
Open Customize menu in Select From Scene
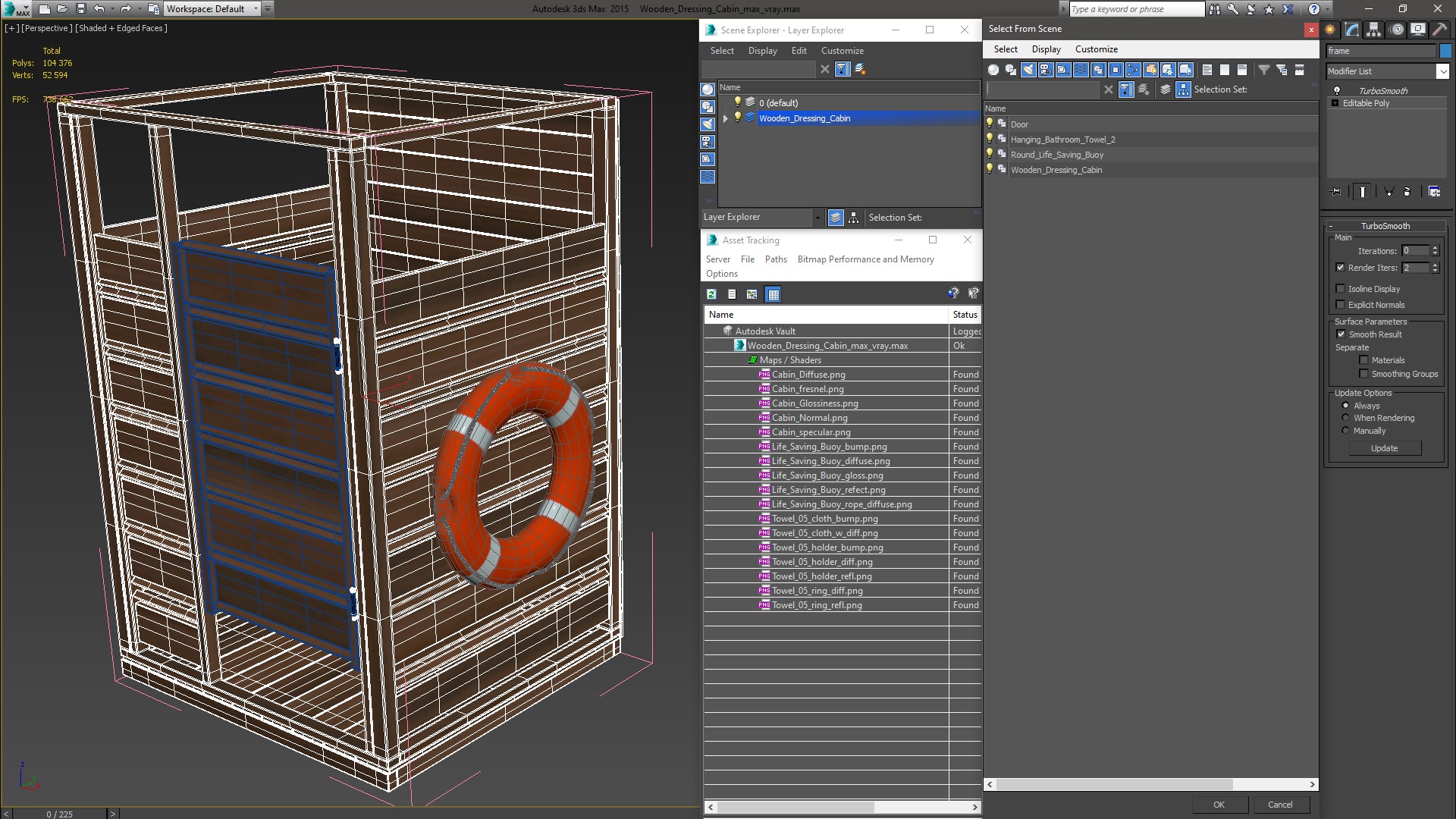pos(1097,49)
